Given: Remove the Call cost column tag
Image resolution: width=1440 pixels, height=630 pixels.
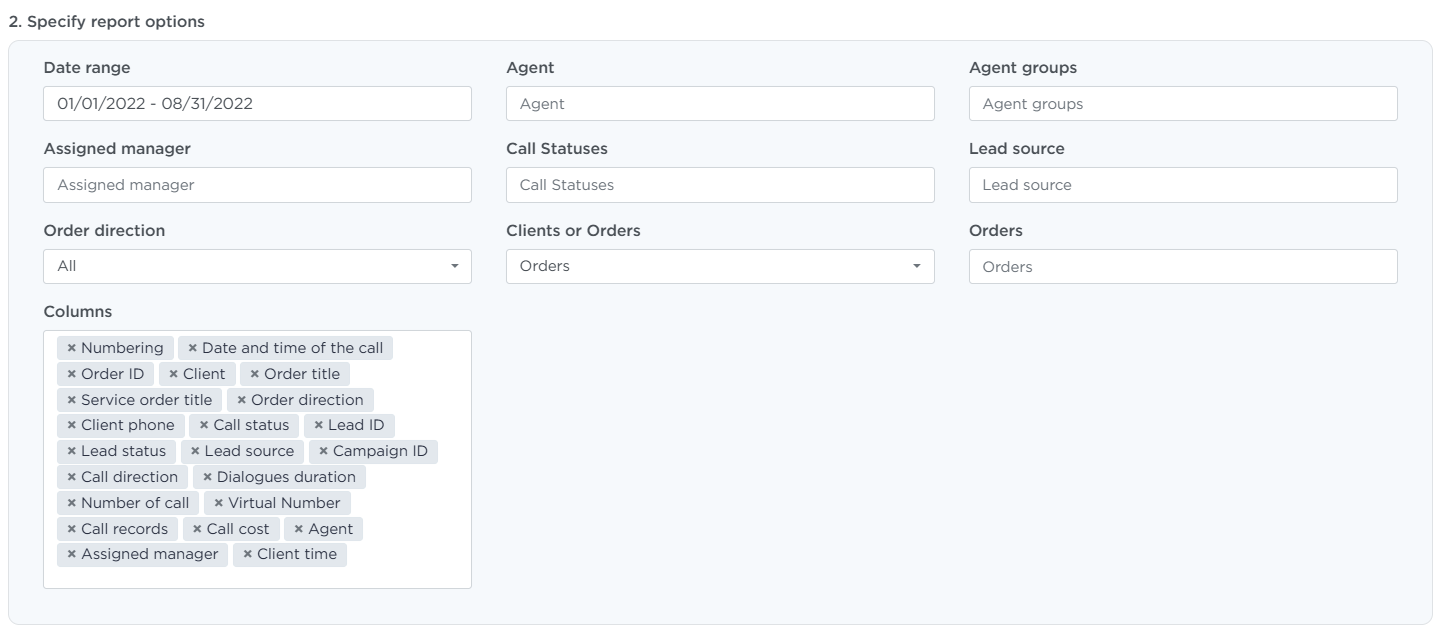Looking at the screenshot, I should click(x=197, y=529).
